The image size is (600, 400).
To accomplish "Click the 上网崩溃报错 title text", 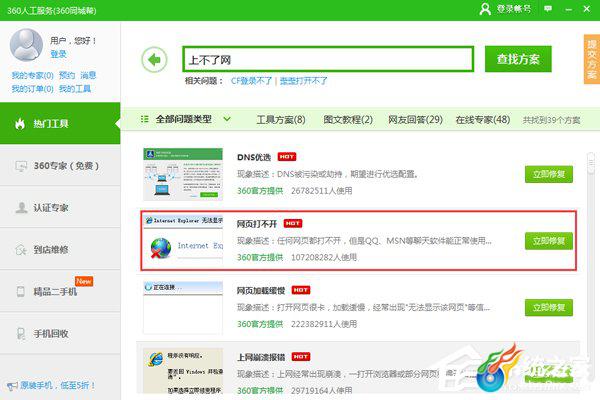I will (x=261, y=357).
